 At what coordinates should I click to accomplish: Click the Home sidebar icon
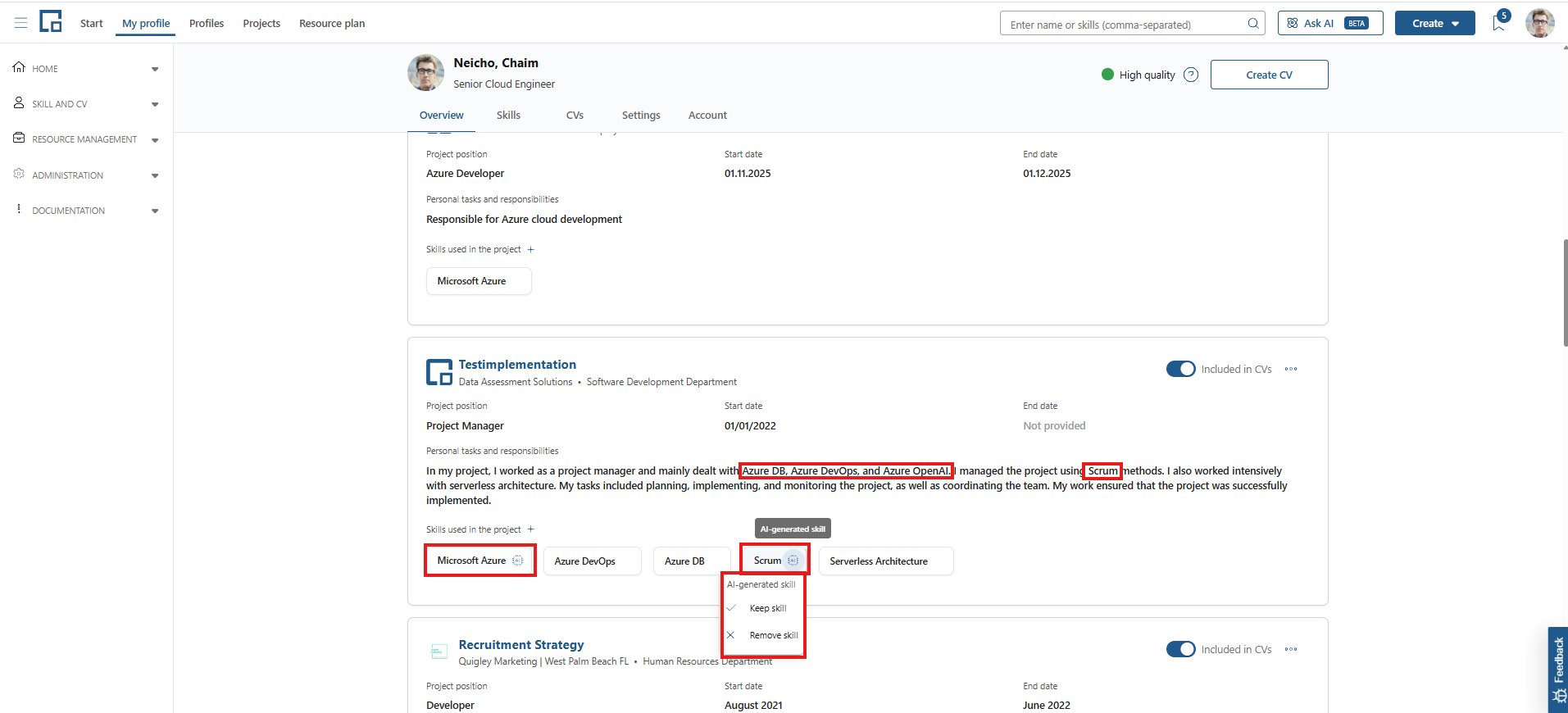(x=19, y=67)
